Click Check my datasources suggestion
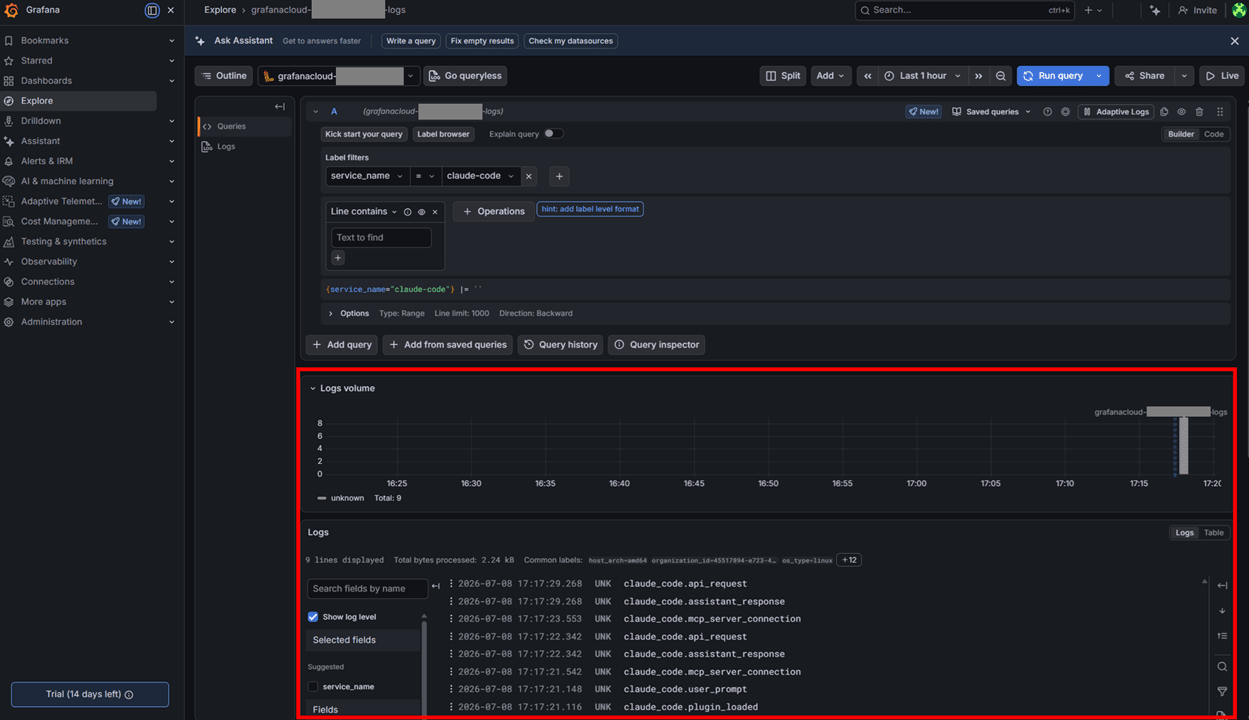1249x720 pixels. coord(570,41)
